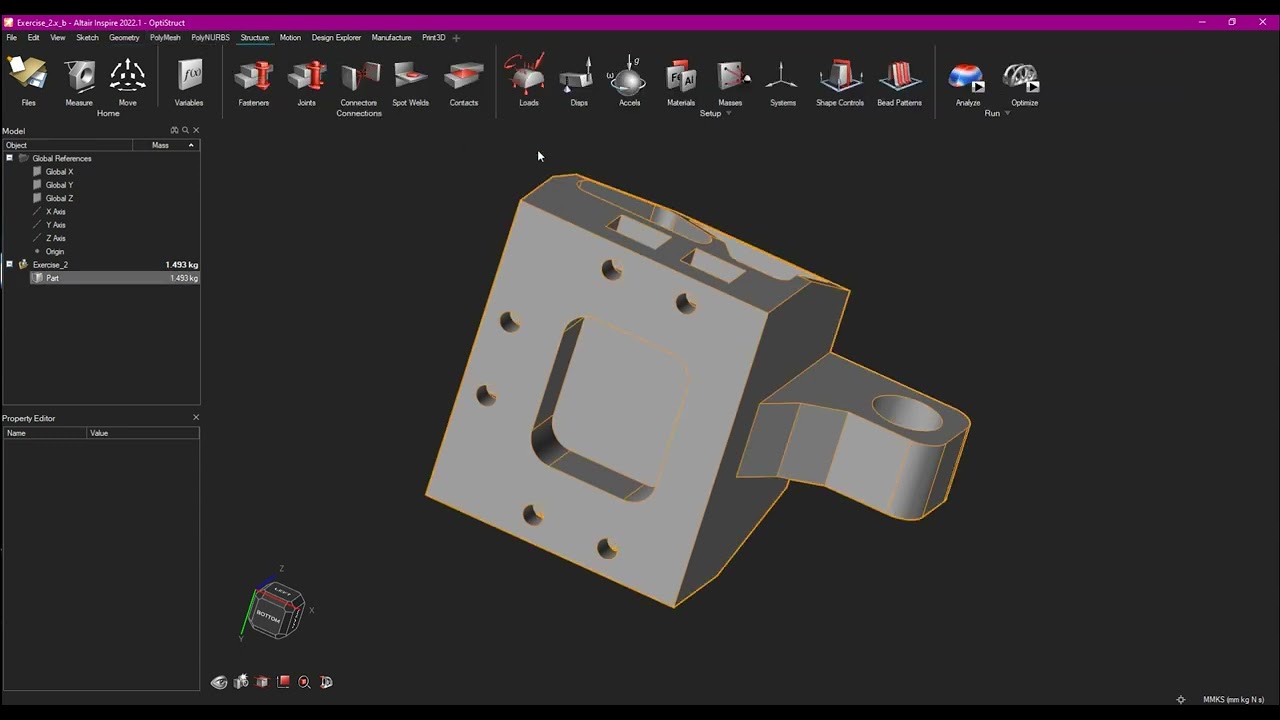1280x720 pixels.
Task: Select the Global Y tree item
Action: [x=59, y=185]
